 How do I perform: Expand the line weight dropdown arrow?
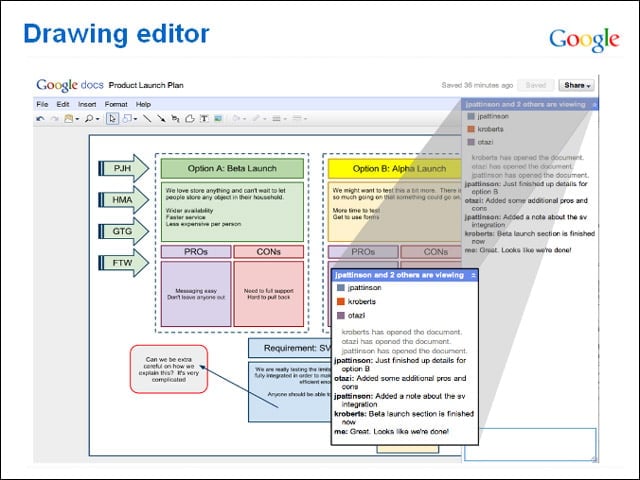point(285,119)
